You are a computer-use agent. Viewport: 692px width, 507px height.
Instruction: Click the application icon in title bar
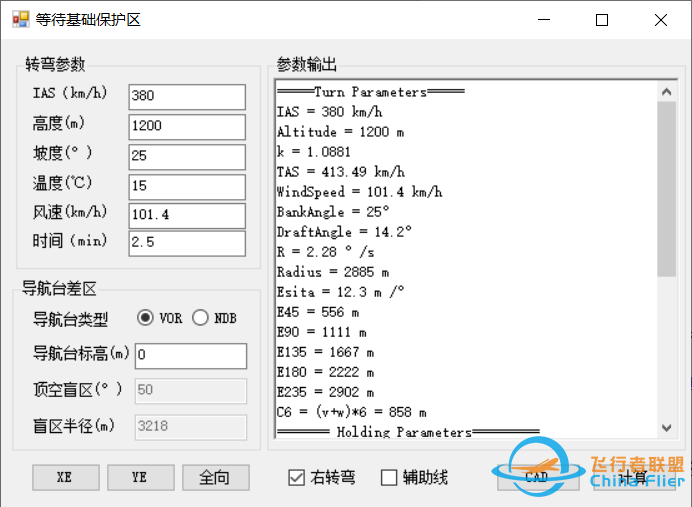(x=20, y=19)
